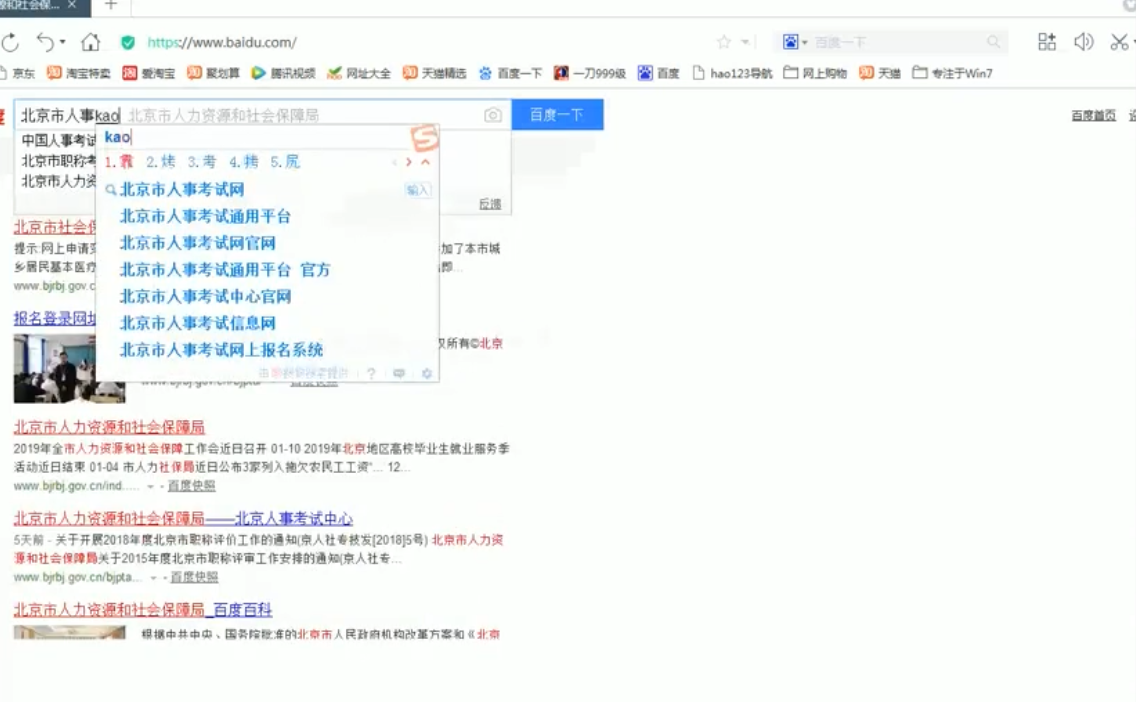Screen dimensions: 1136x702
Task: Select suggestion 北京市人事考试中心官网
Action: coord(205,297)
